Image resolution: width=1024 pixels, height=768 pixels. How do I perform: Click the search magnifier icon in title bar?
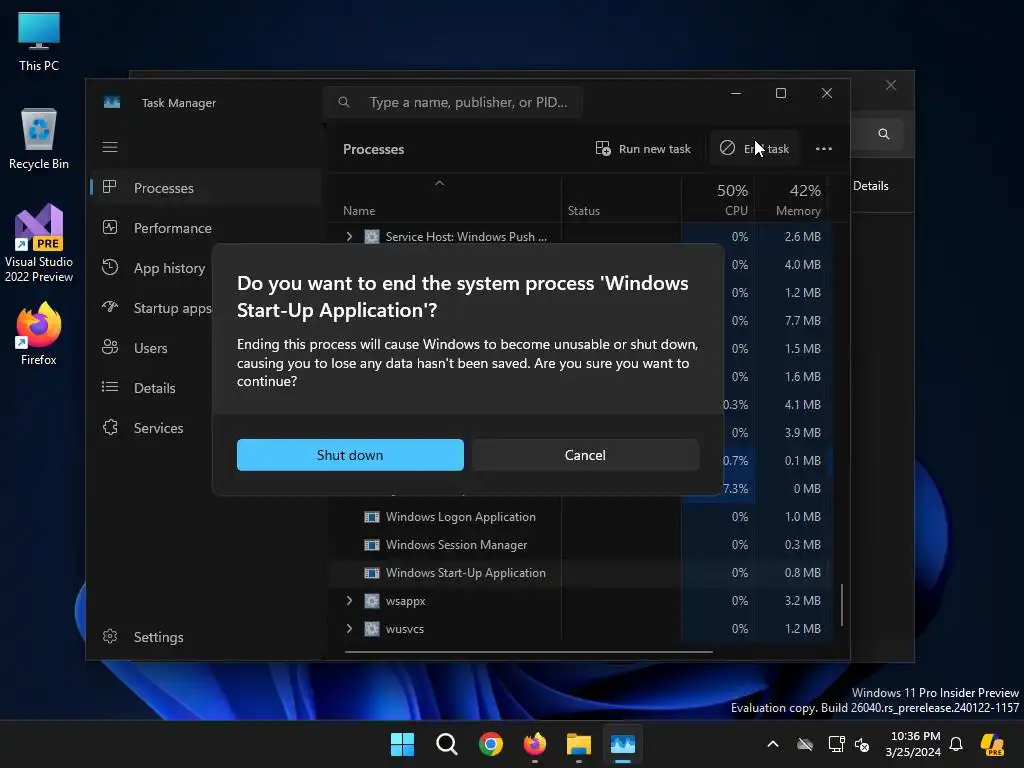pos(344,103)
